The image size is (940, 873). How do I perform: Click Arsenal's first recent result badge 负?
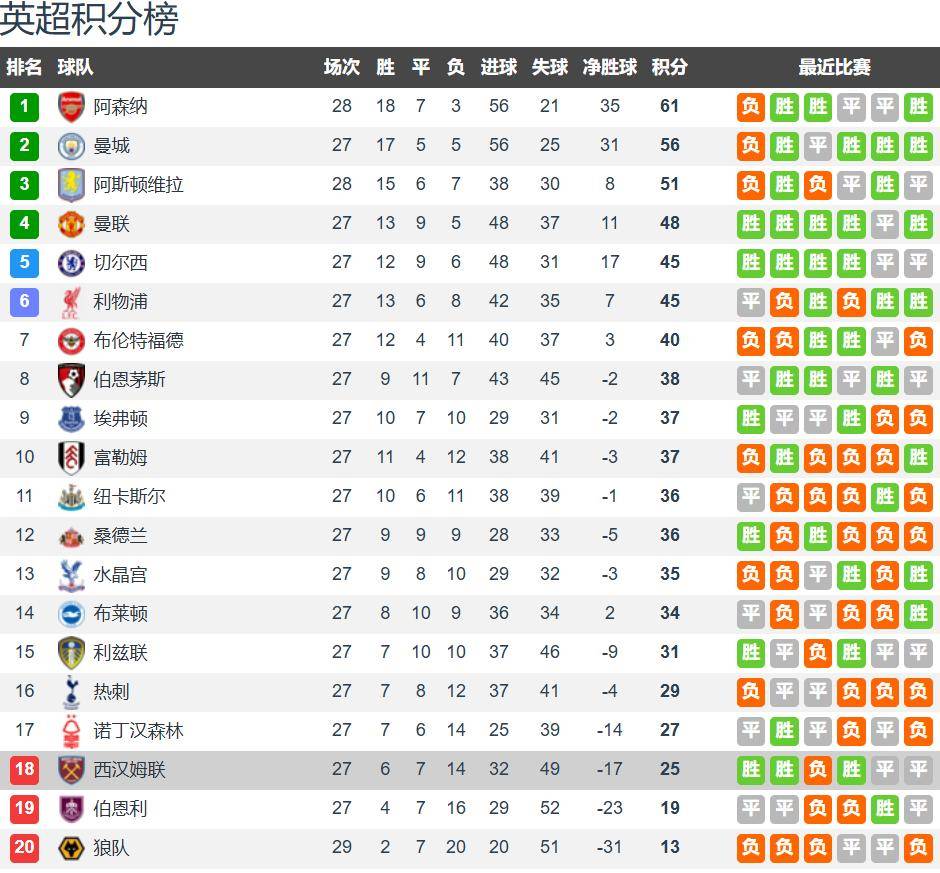tap(751, 107)
